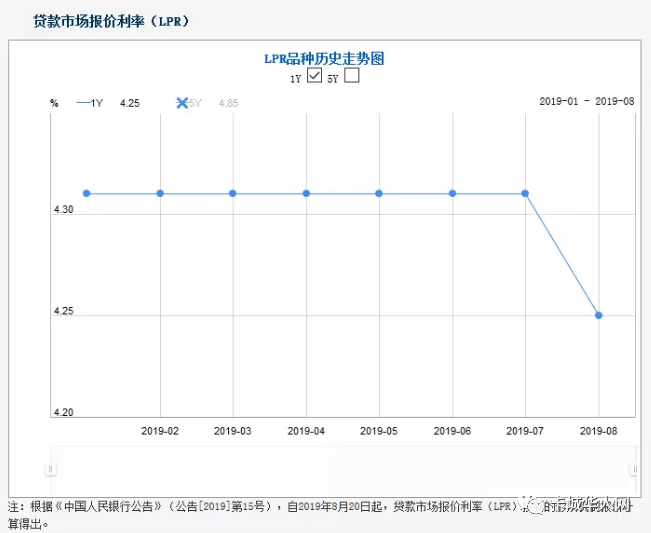Show the 5Y series via legend X icon

point(182,102)
